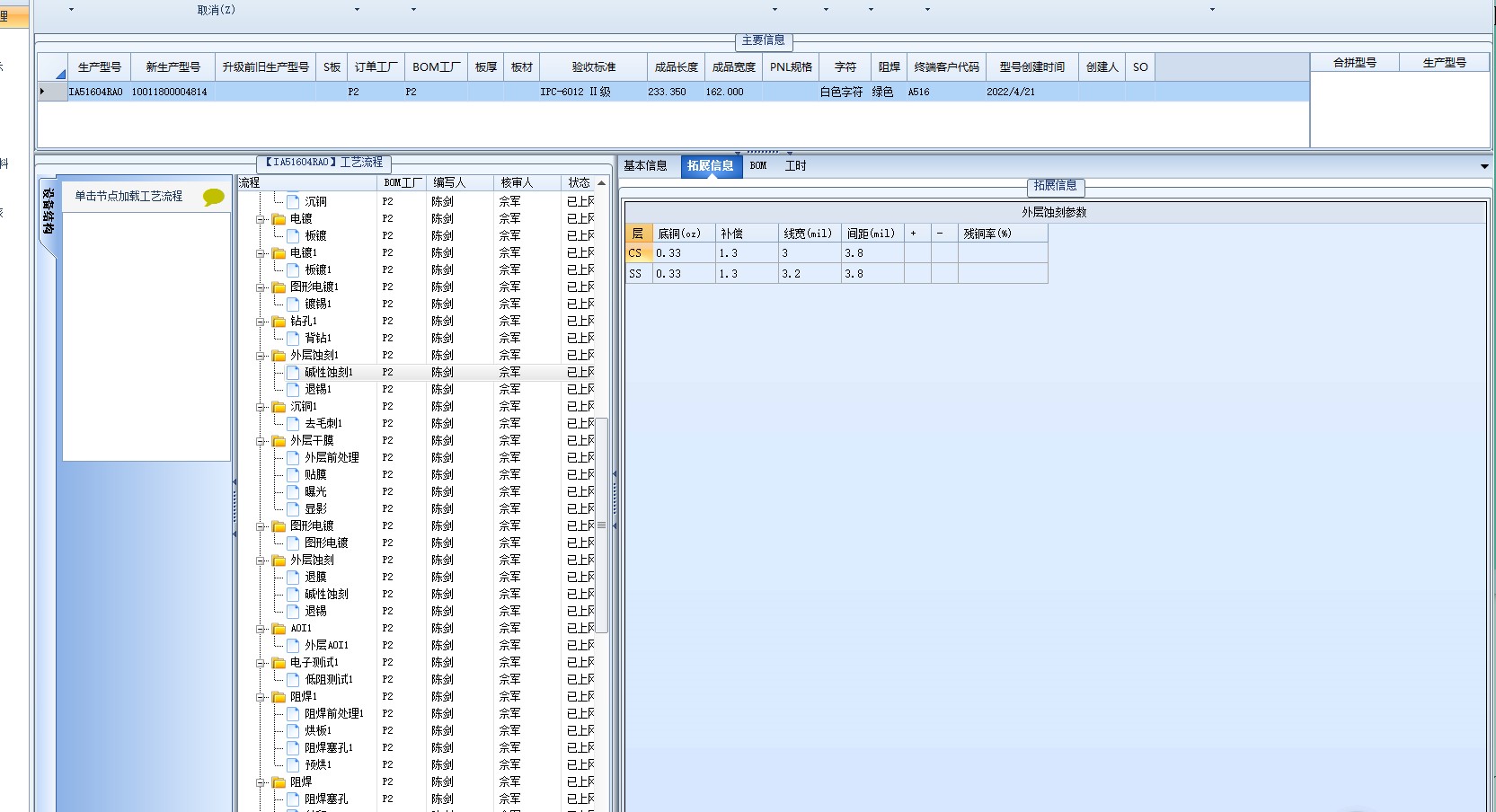This screenshot has height=812, width=1496.
Task: Collapse the 钻孔1 tree node
Action: pyautogui.click(x=261, y=322)
